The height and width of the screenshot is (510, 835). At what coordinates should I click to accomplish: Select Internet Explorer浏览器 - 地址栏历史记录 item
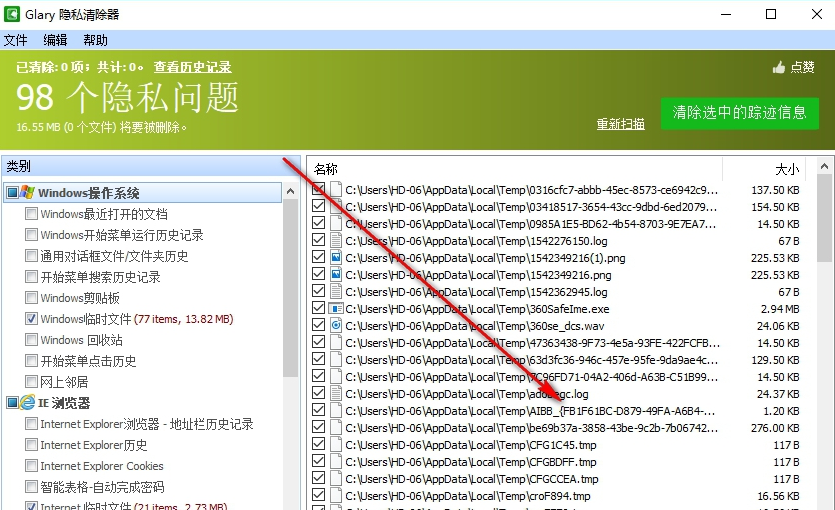(147, 424)
